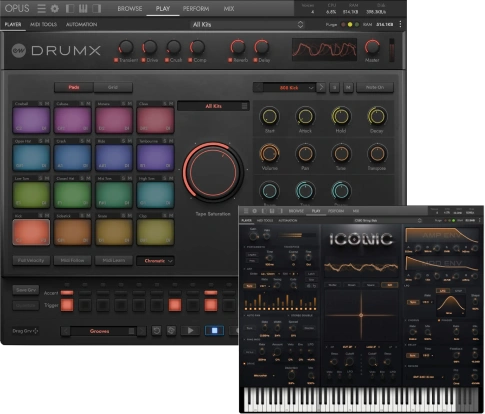Click the Midi Learn button
The height and width of the screenshot is (414, 485).
click(x=114, y=260)
